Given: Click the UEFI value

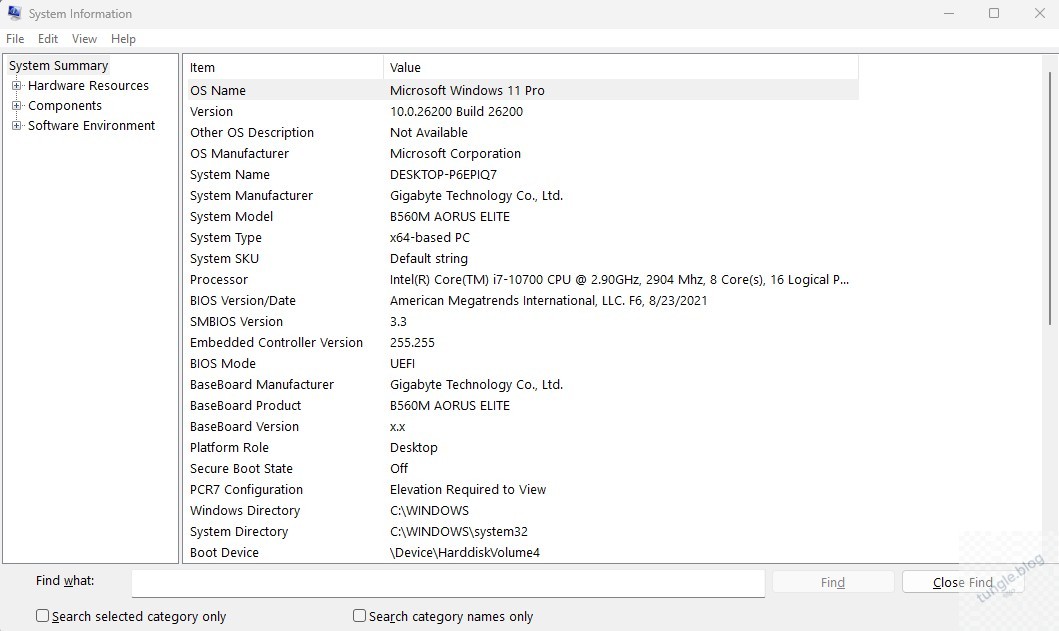Looking at the screenshot, I should (403, 363).
